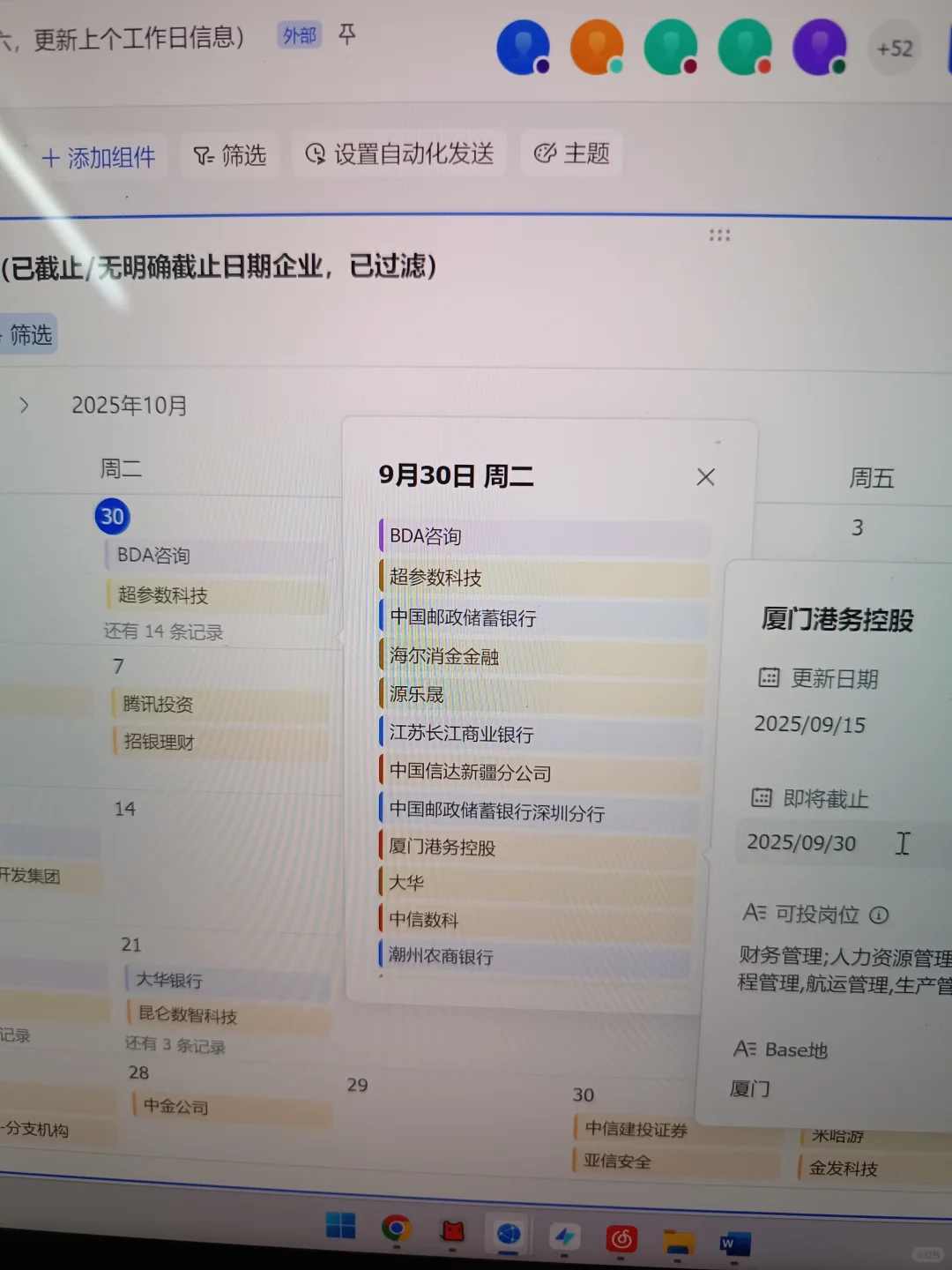Select 江苏长江商业银行 in popup list
This screenshot has height=1270, width=952.
(x=540, y=734)
